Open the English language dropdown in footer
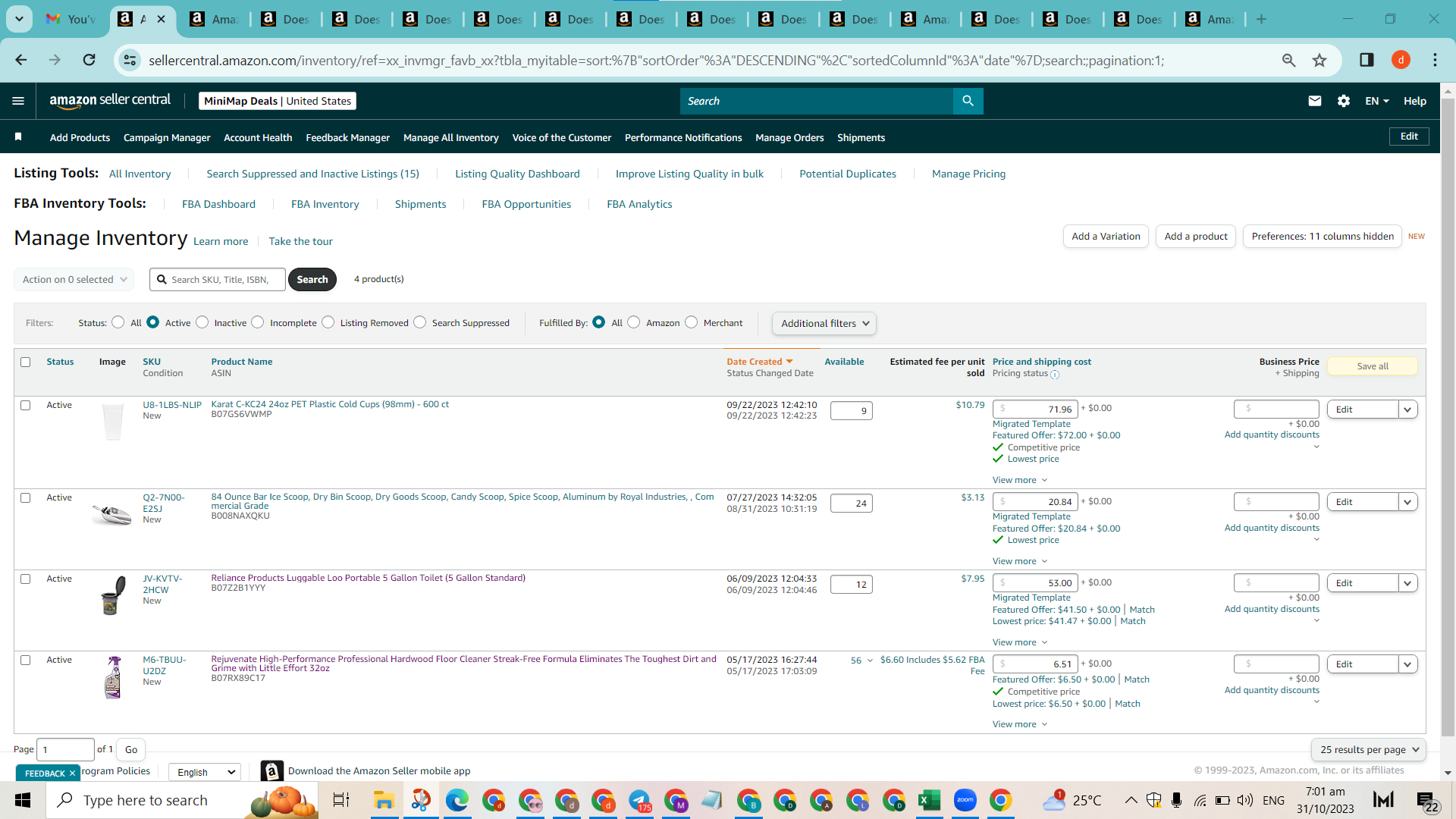The width and height of the screenshot is (1456, 819). click(x=205, y=772)
